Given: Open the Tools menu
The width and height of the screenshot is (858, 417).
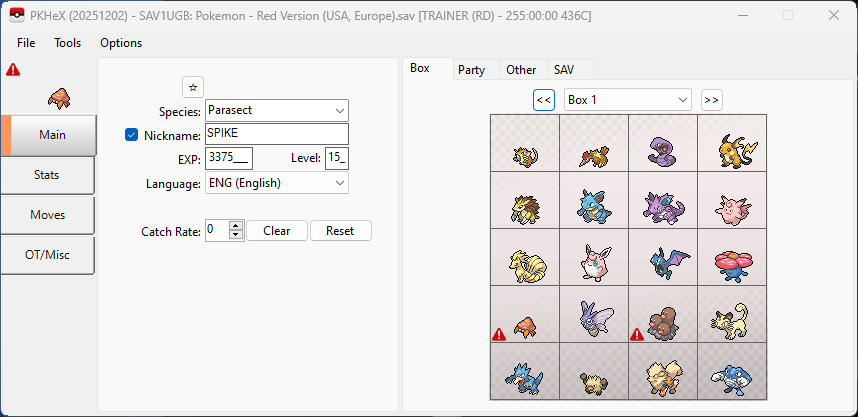Looking at the screenshot, I should pos(68,43).
